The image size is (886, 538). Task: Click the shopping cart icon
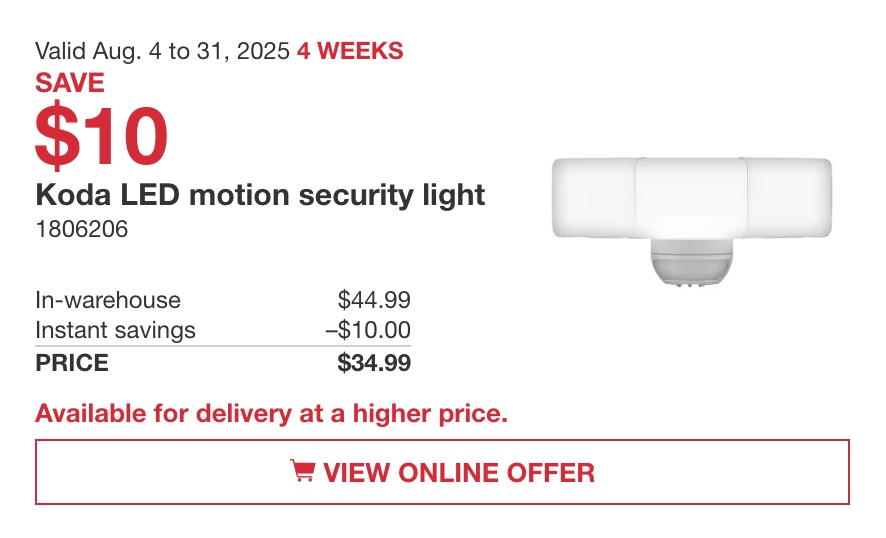[x=302, y=470]
